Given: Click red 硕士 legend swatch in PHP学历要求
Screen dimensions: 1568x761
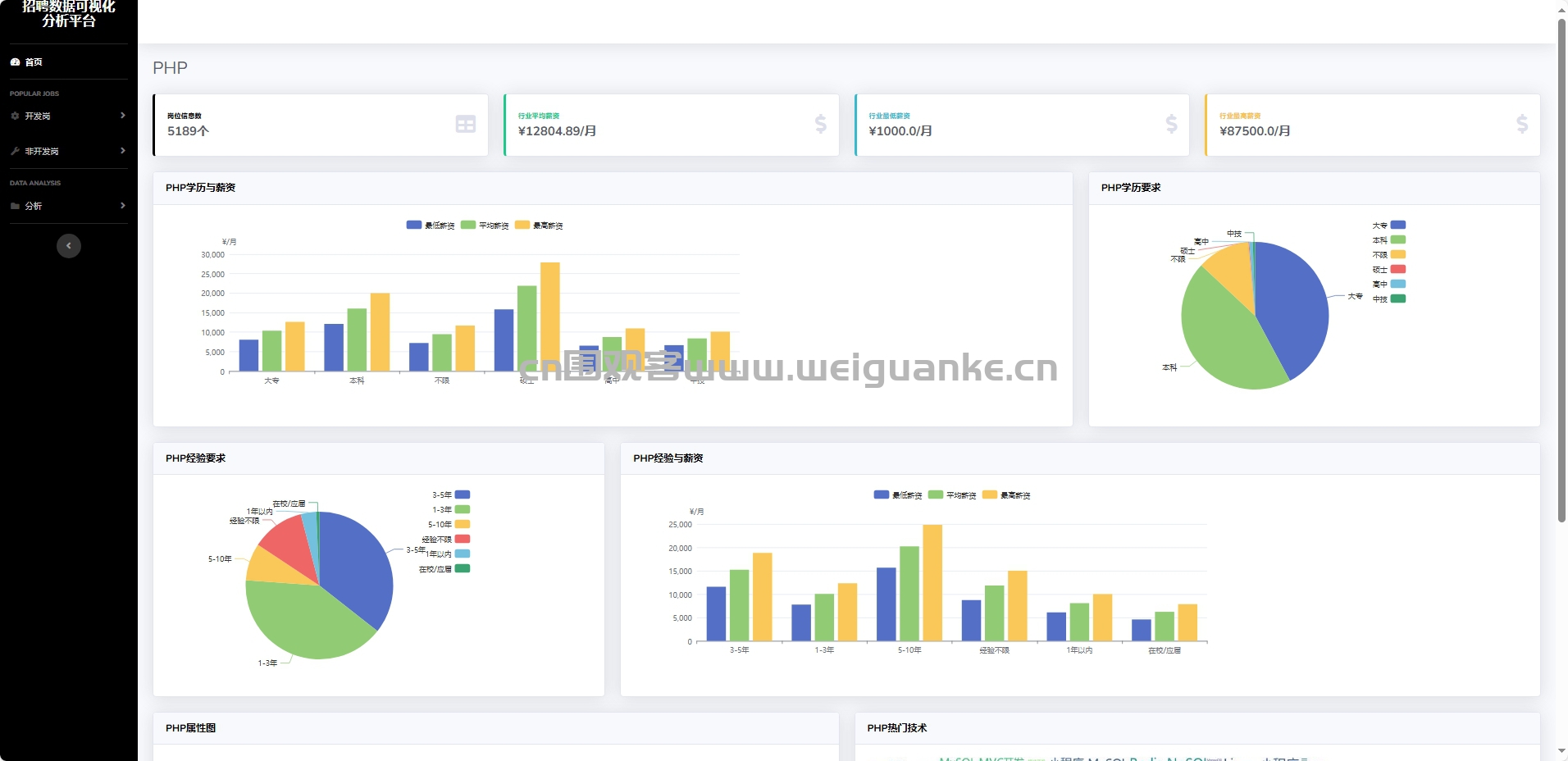Looking at the screenshot, I should tap(1398, 269).
